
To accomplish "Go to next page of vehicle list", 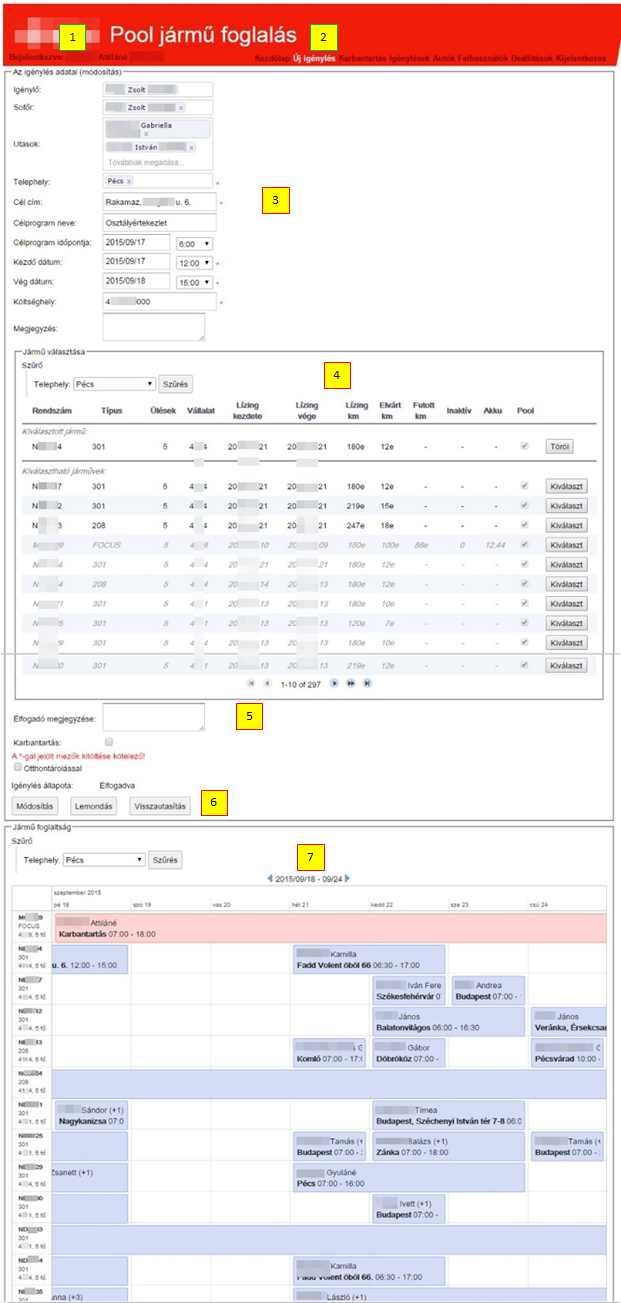I will click(x=334, y=683).
